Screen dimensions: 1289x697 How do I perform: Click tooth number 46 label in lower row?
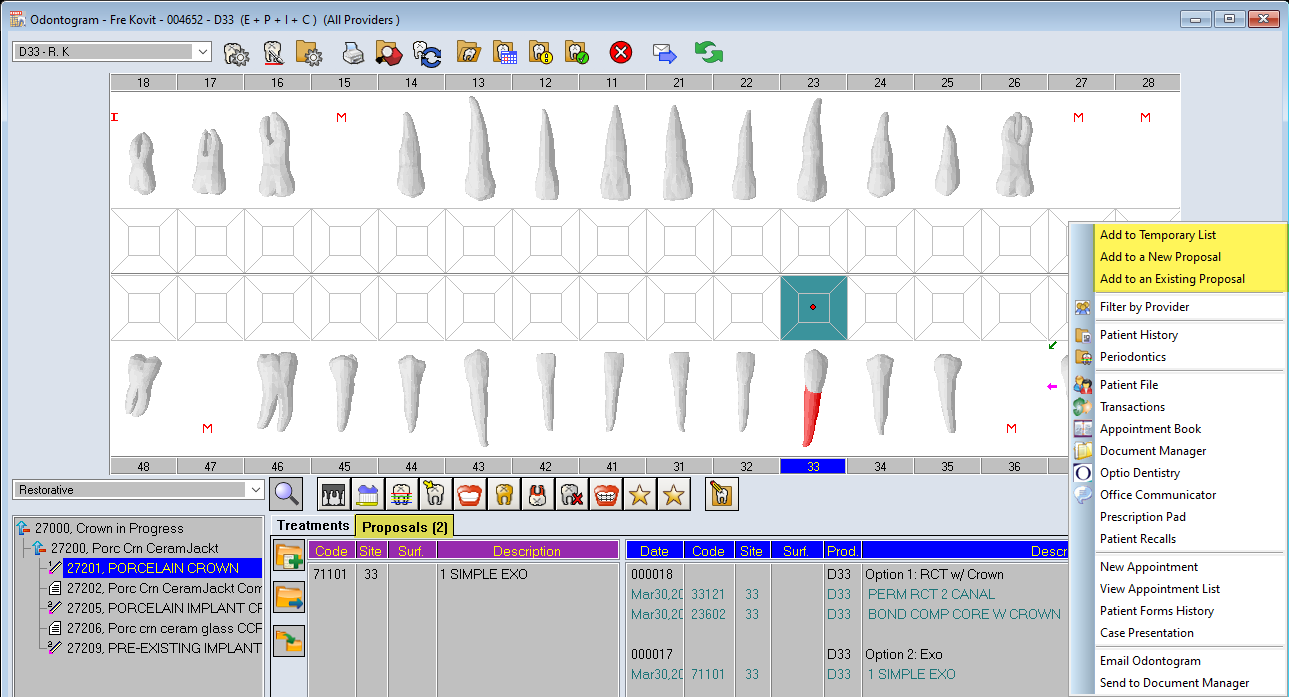click(x=277, y=466)
